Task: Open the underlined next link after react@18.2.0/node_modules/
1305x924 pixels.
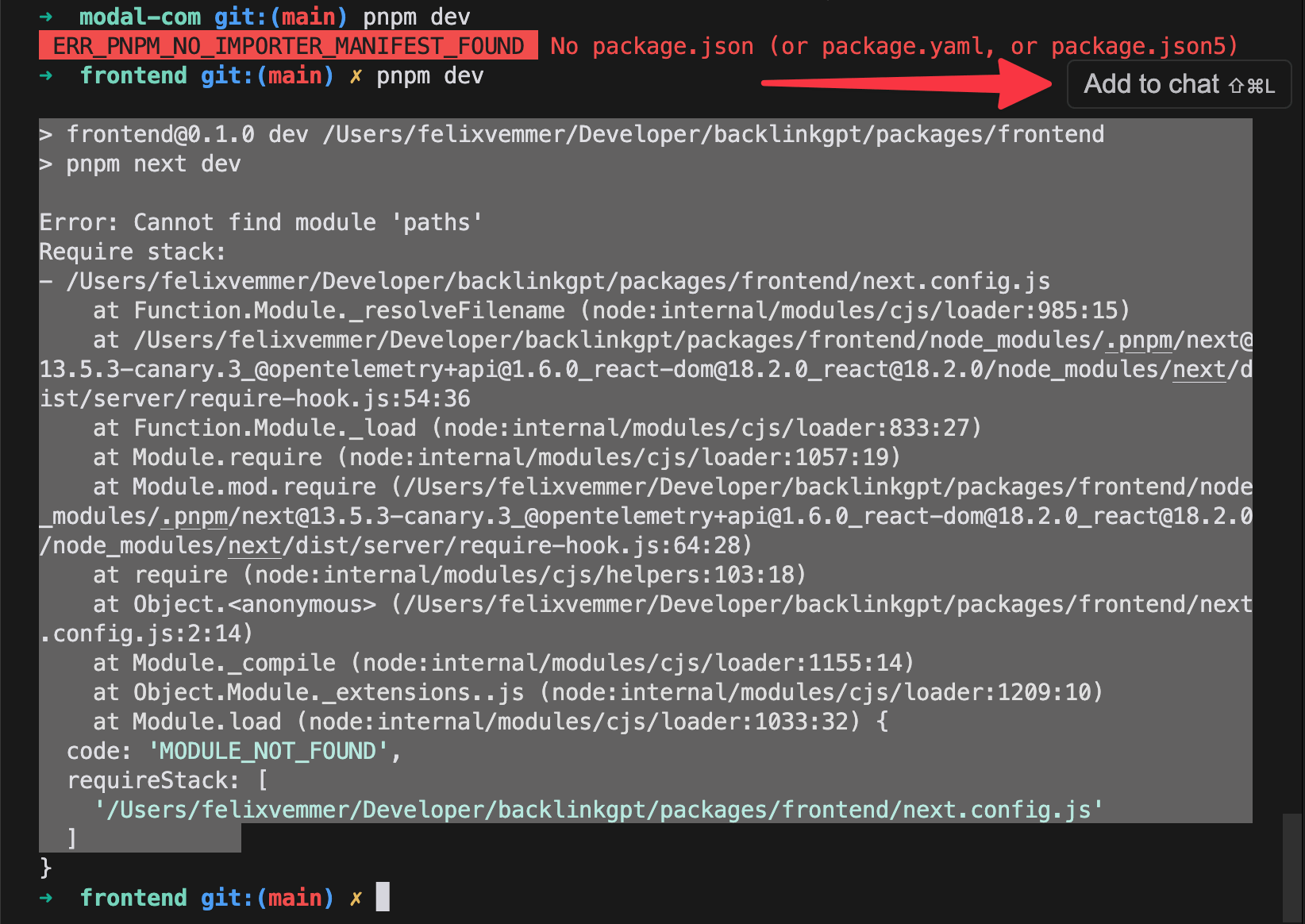Action: click(1199, 370)
